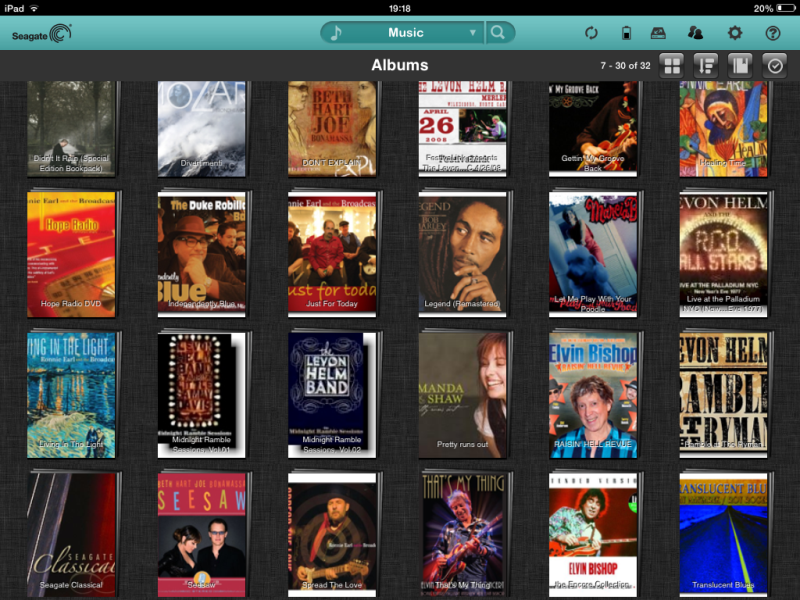Image resolution: width=800 pixels, height=600 pixels.
Task: Click the 7 - 30 of 32 counter
Action: click(625, 66)
